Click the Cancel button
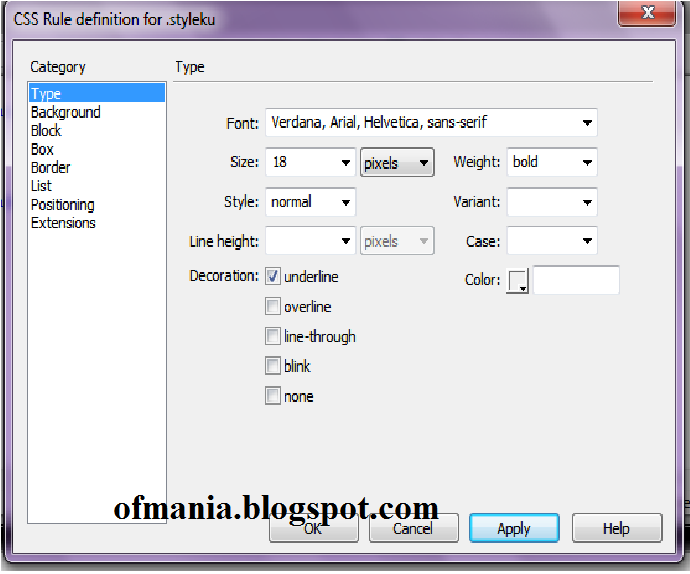The width and height of the screenshot is (690, 574). click(413, 528)
